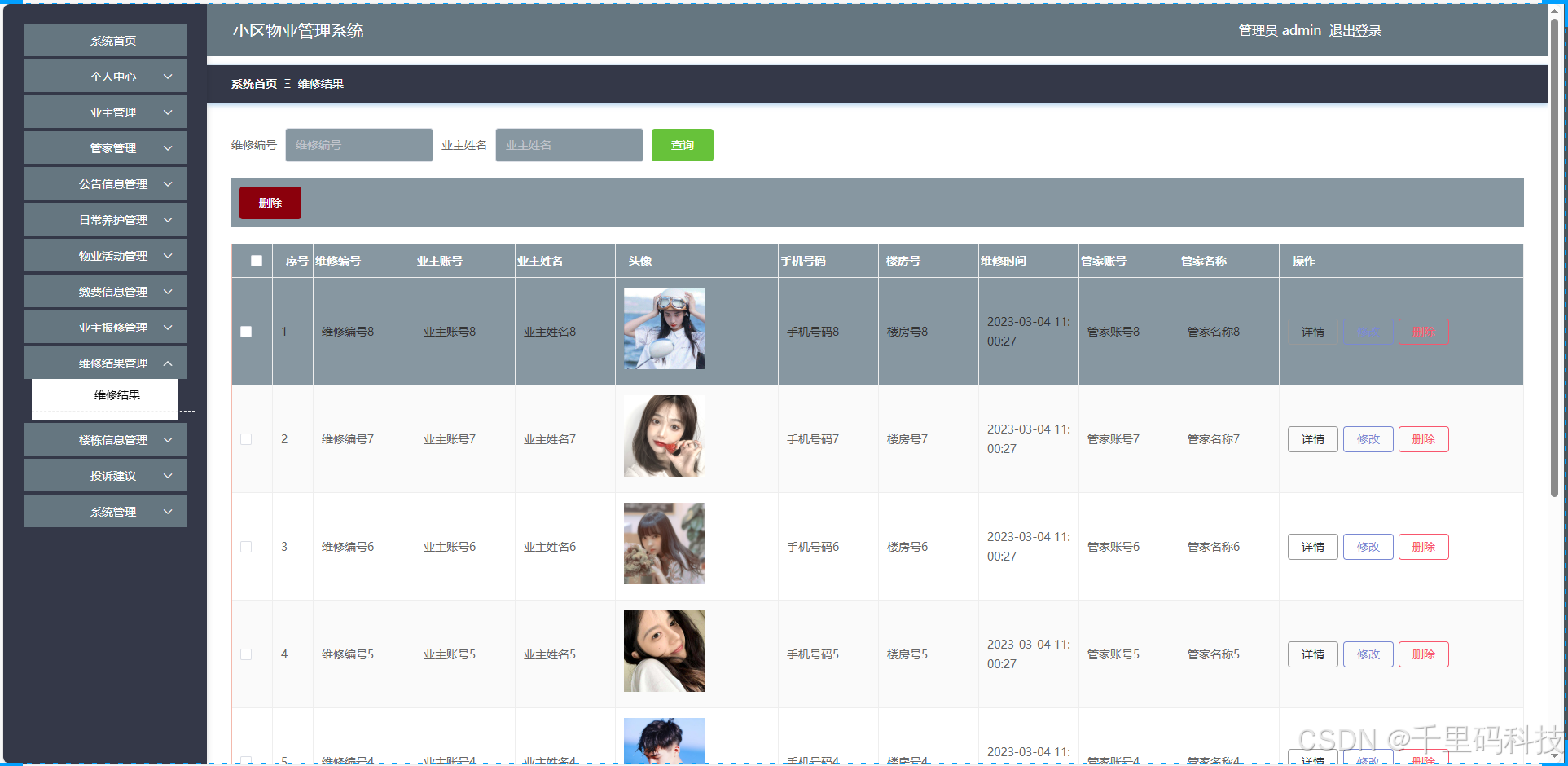Focus the 业主姓名 search field
The height and width of the screenshot is (766, 1568).
tap(569, 145)
